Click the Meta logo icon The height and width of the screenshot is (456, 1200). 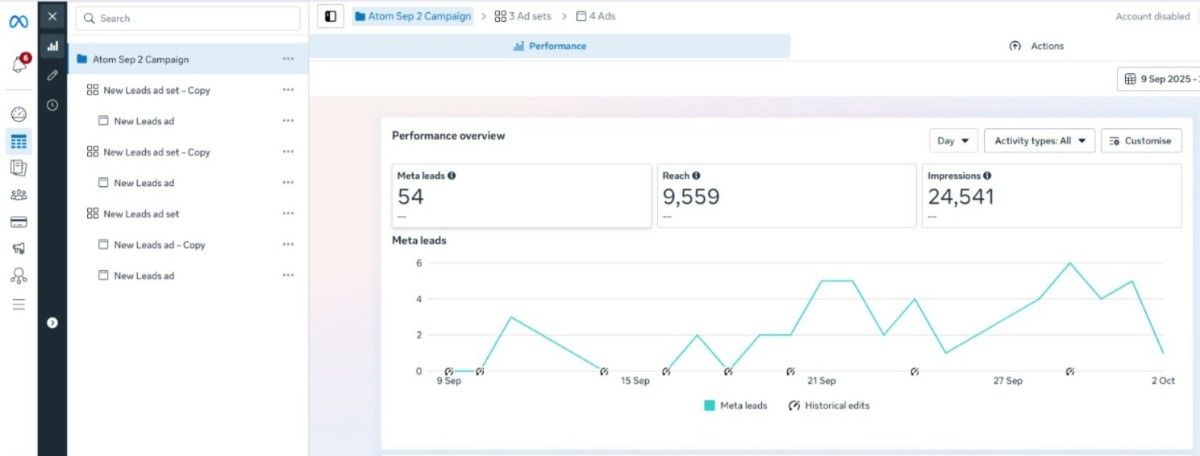(18, 20)
